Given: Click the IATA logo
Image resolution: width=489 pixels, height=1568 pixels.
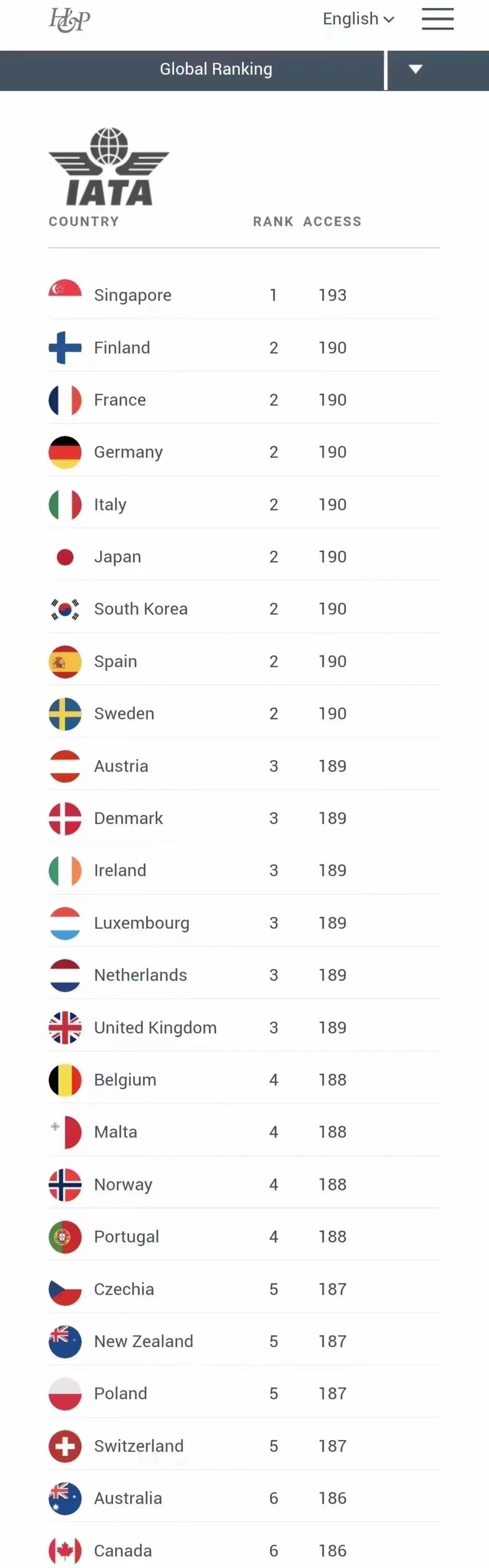Looking at the screenshot, I should click(x=109, y=166).
